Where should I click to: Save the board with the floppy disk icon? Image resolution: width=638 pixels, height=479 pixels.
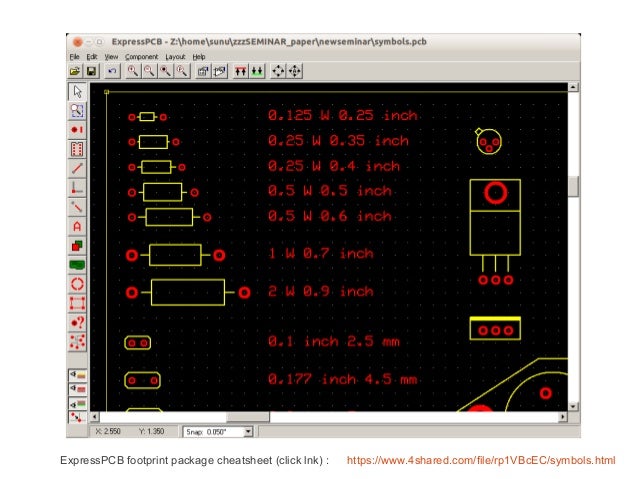point(92,71)
